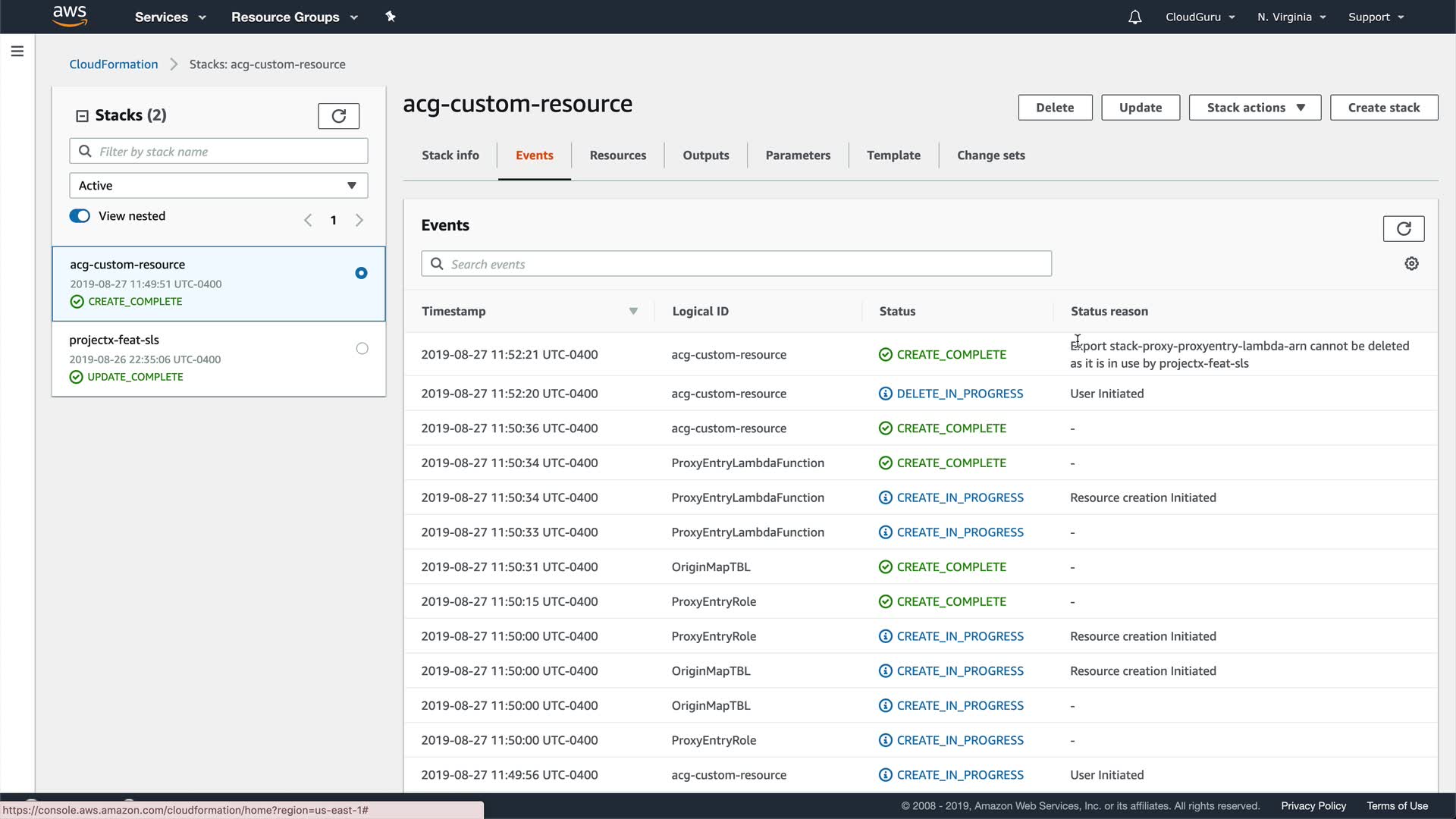
Task: Switch to the Resources tab
Action: pyautogui.click(x=617, y=155)
